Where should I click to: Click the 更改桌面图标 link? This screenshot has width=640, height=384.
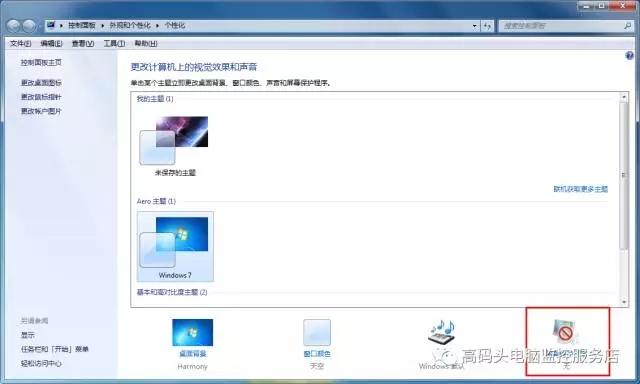tap(41, 83)
